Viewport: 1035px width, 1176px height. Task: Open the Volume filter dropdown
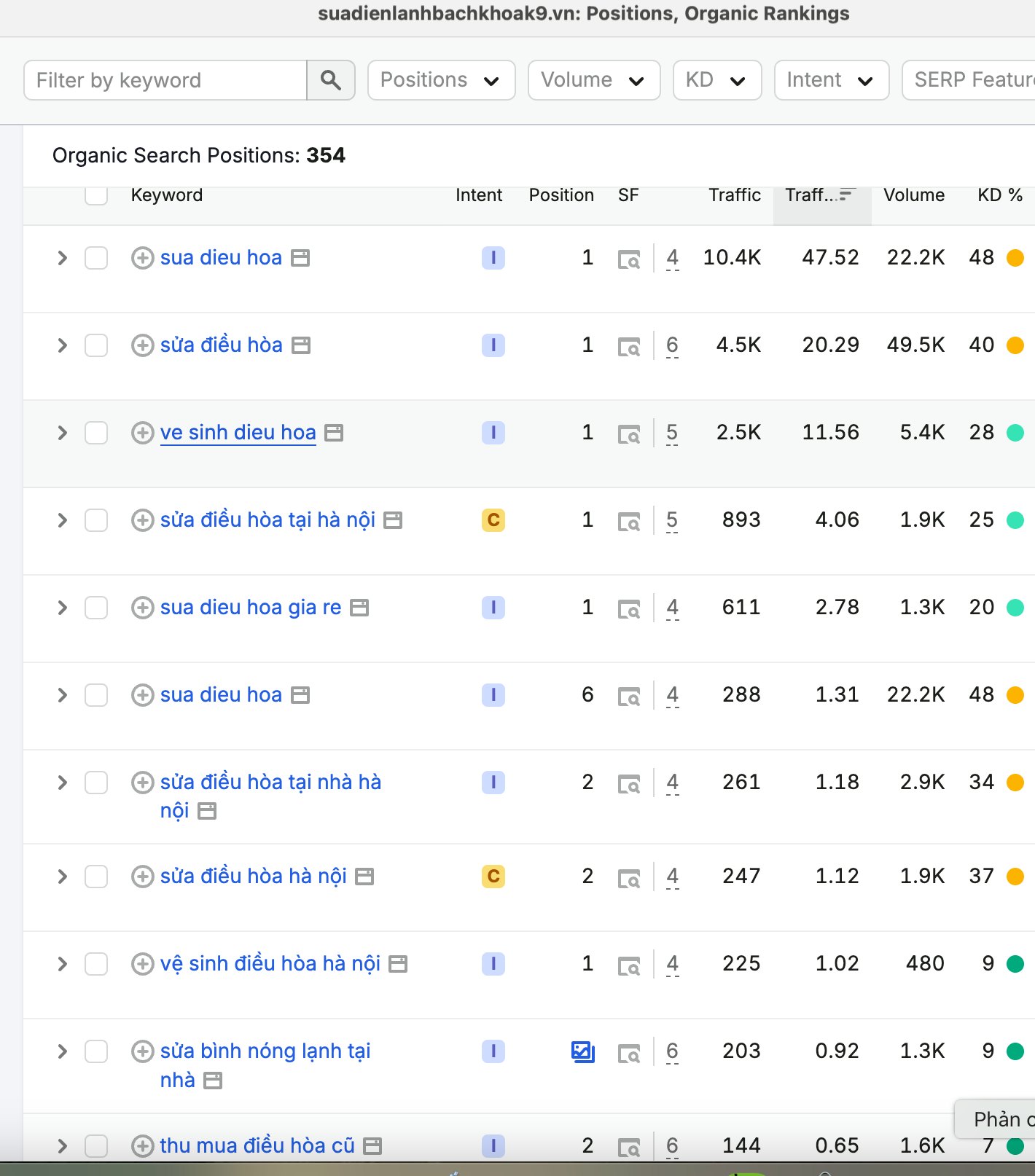[594, 80]
